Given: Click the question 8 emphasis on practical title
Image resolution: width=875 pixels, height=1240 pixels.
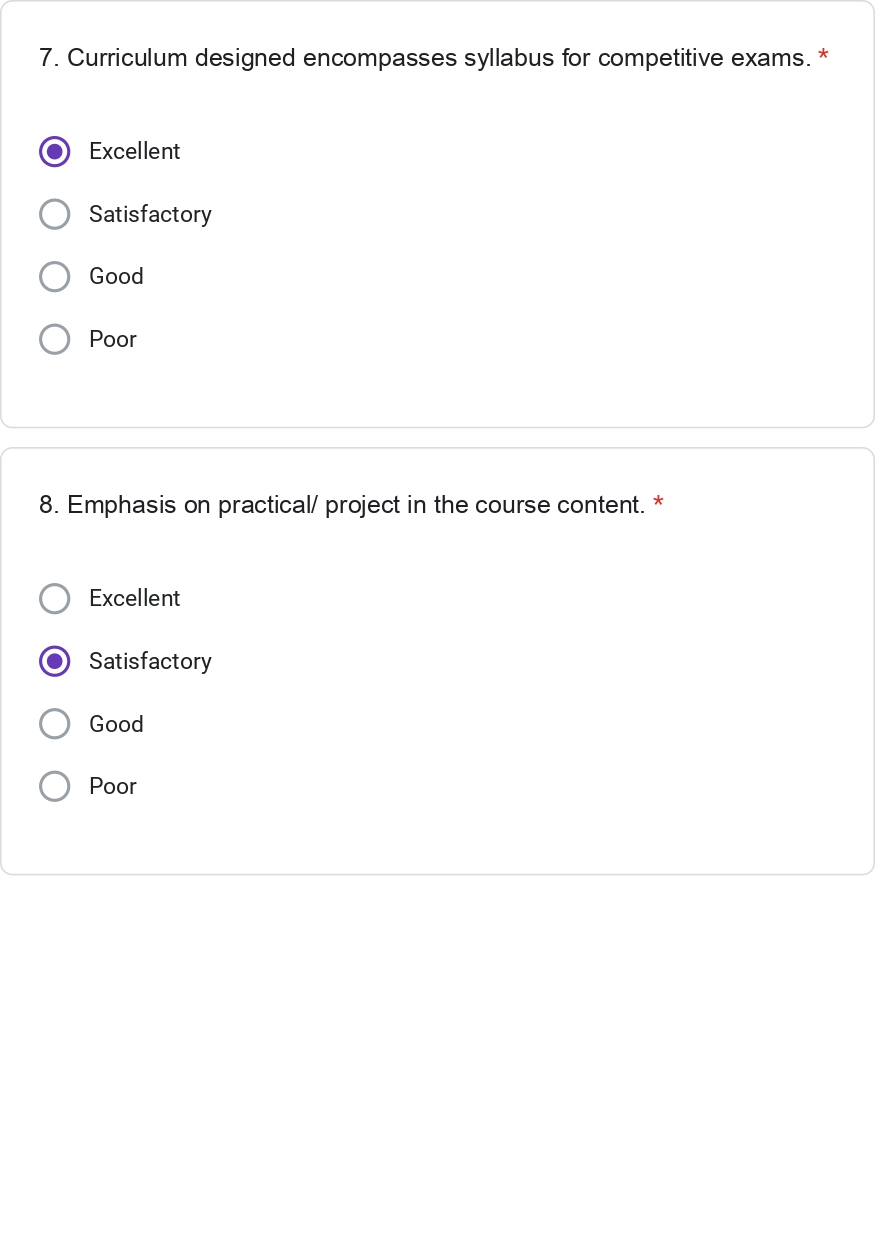Looking at the screenshot, I should [342, 505].
